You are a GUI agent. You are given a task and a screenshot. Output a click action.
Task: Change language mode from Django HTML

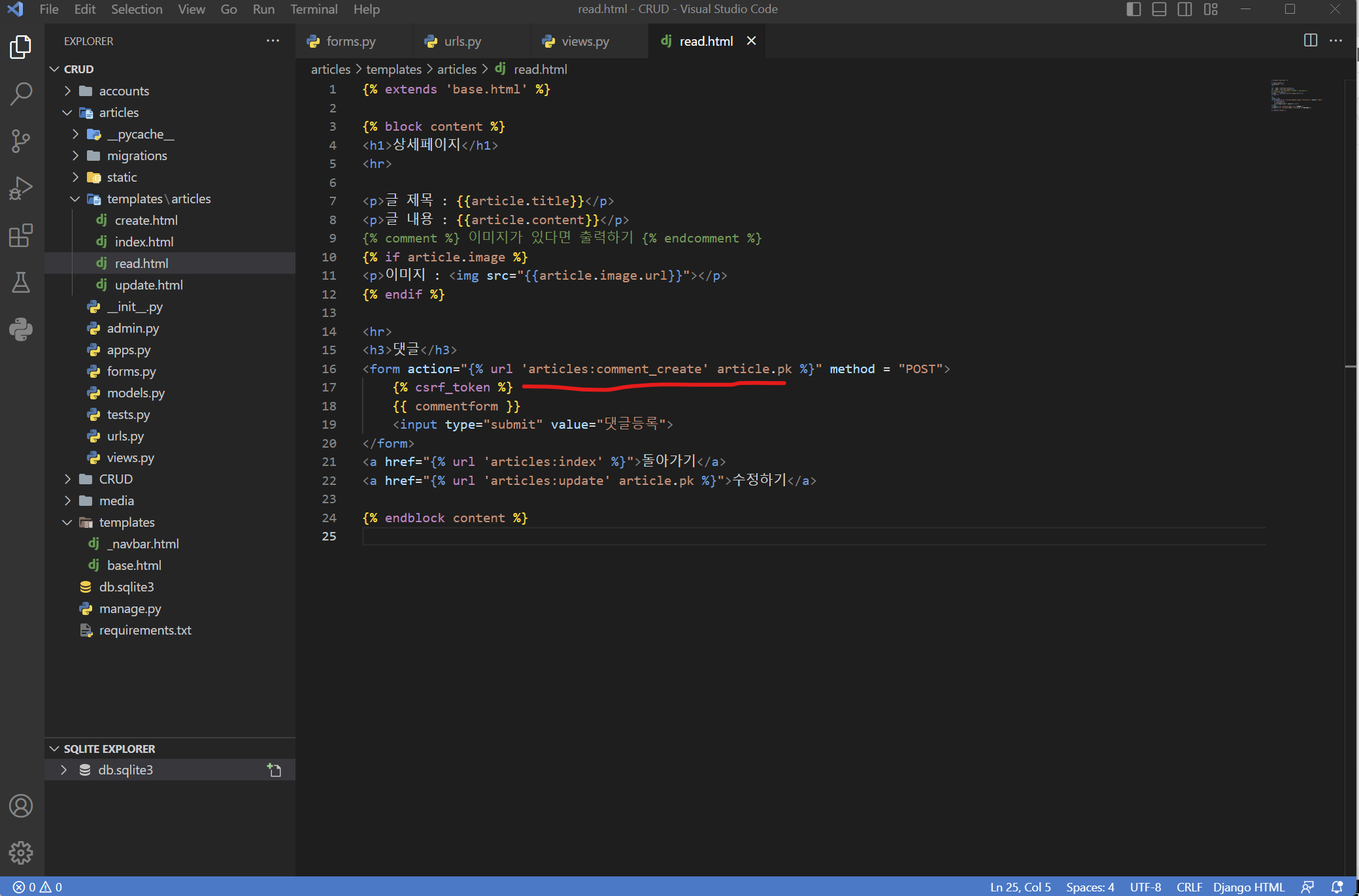(1249, 887)
